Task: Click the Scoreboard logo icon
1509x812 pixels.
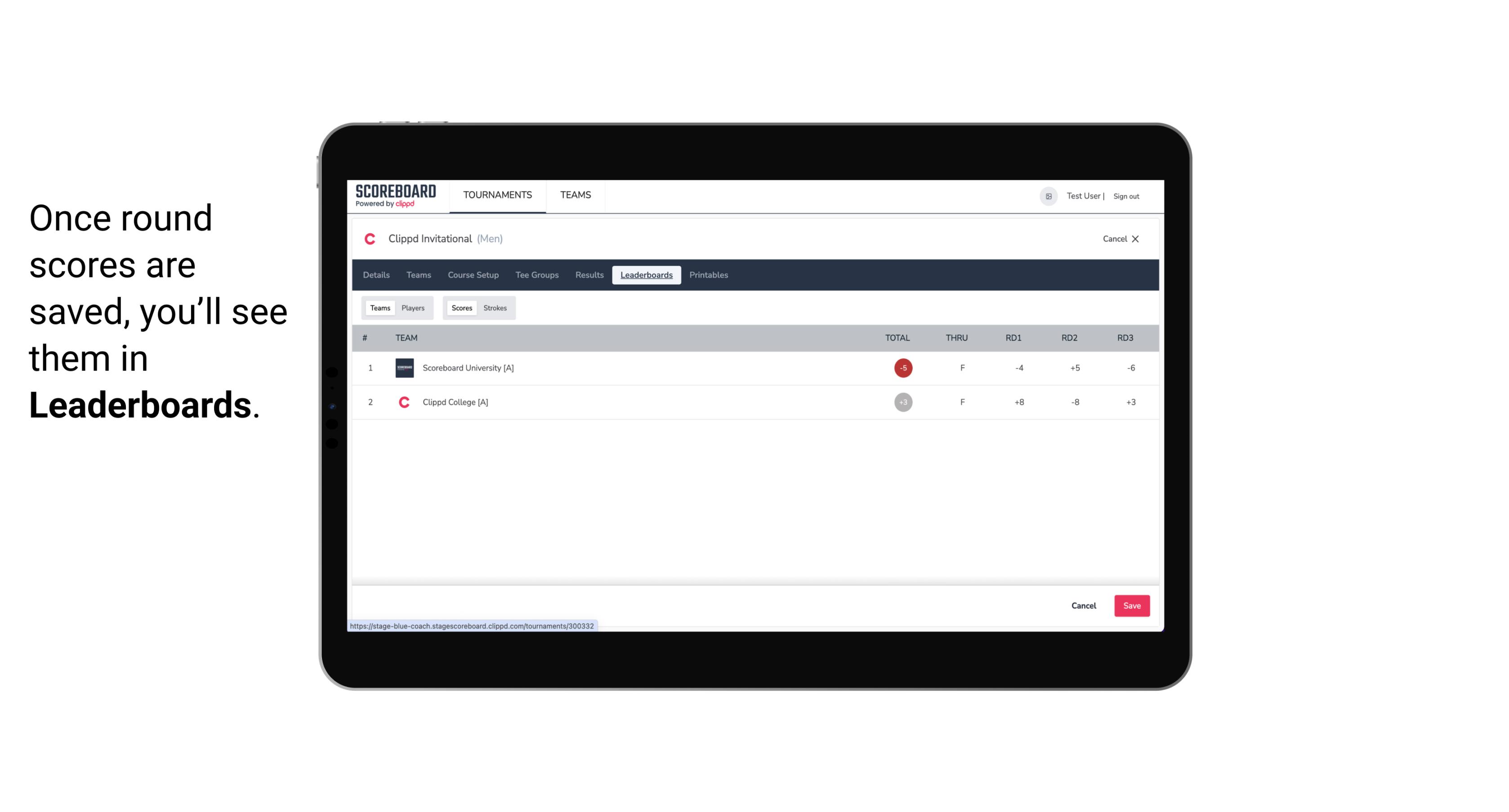Action: pyautogui.click(x=395, y=196)
